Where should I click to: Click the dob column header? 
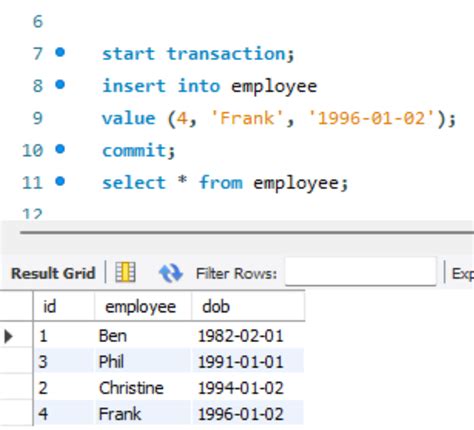click(248, 306)
